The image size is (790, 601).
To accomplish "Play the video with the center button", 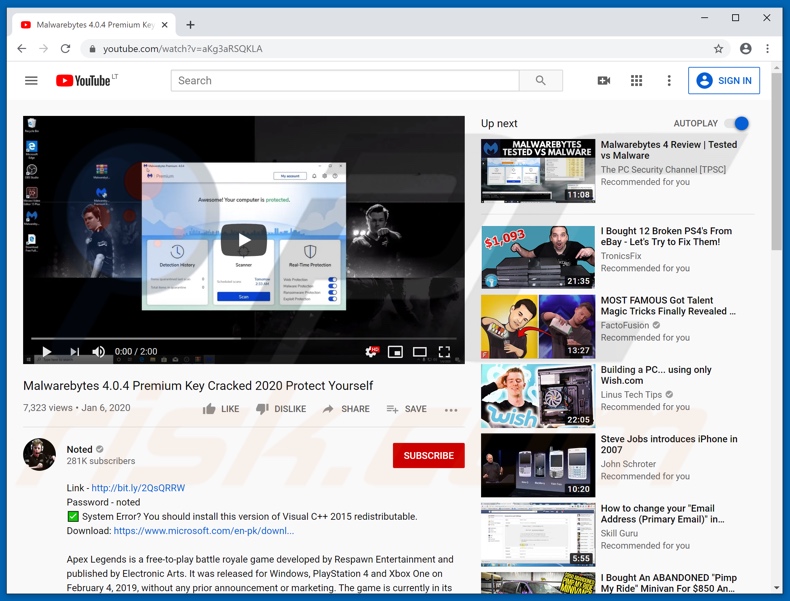I will [244, 240].
